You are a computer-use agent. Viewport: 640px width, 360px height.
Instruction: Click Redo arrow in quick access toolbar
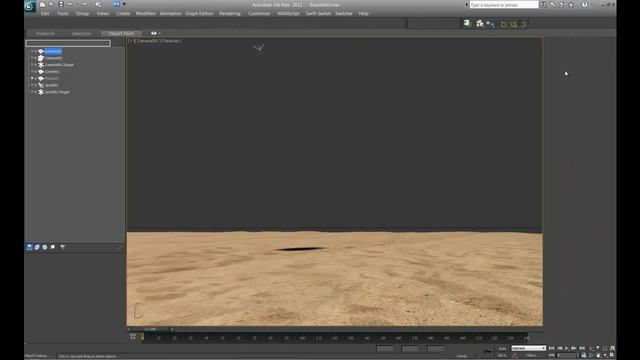[x=84, y=4]
